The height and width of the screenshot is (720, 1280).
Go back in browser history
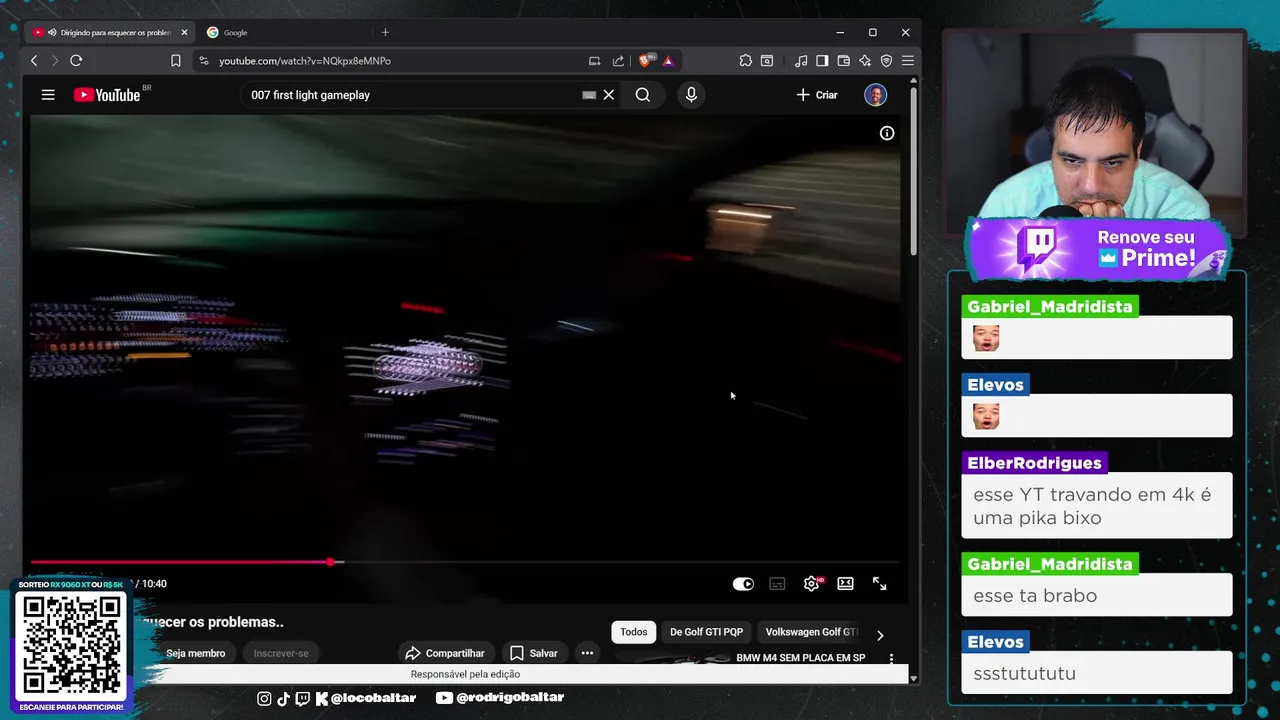click(x=34, y=61)
